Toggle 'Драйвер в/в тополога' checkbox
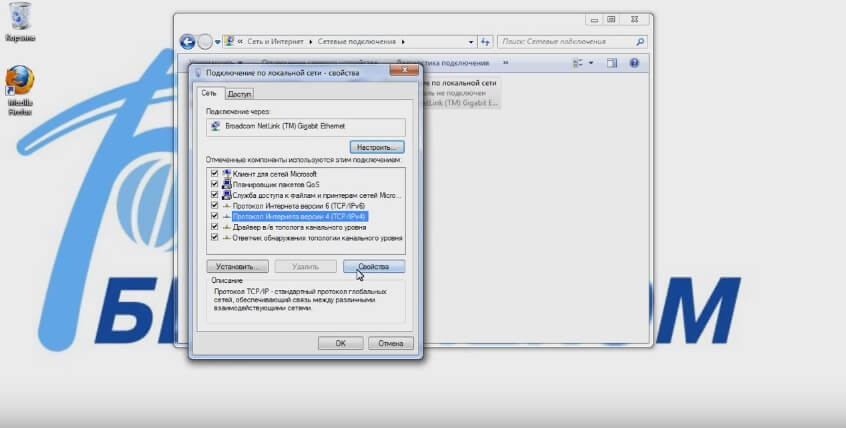Viewport: 846px width, 428px height. point(214,227)
